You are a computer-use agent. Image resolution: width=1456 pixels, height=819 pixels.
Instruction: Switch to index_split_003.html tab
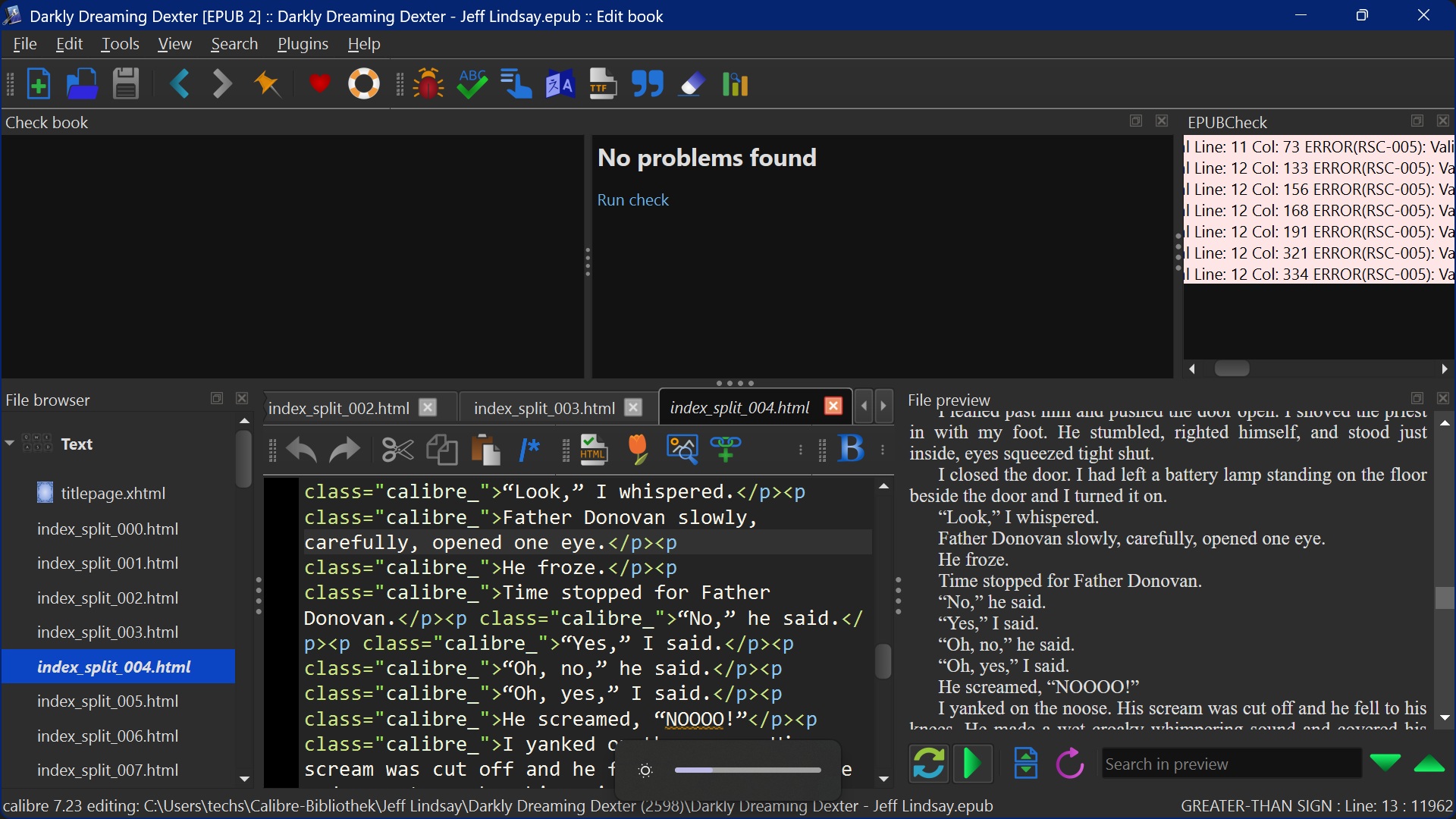pyautogui.click(x=544, y=408)
